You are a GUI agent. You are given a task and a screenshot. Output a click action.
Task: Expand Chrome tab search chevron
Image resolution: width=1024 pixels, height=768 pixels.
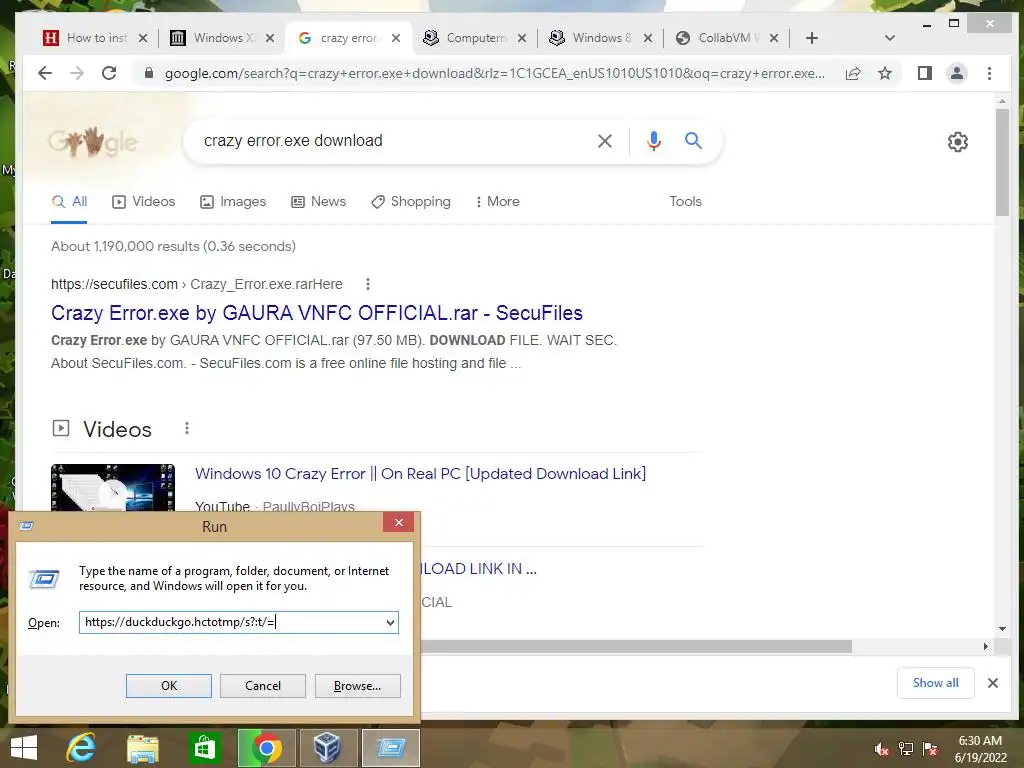[x=889, y=38]
